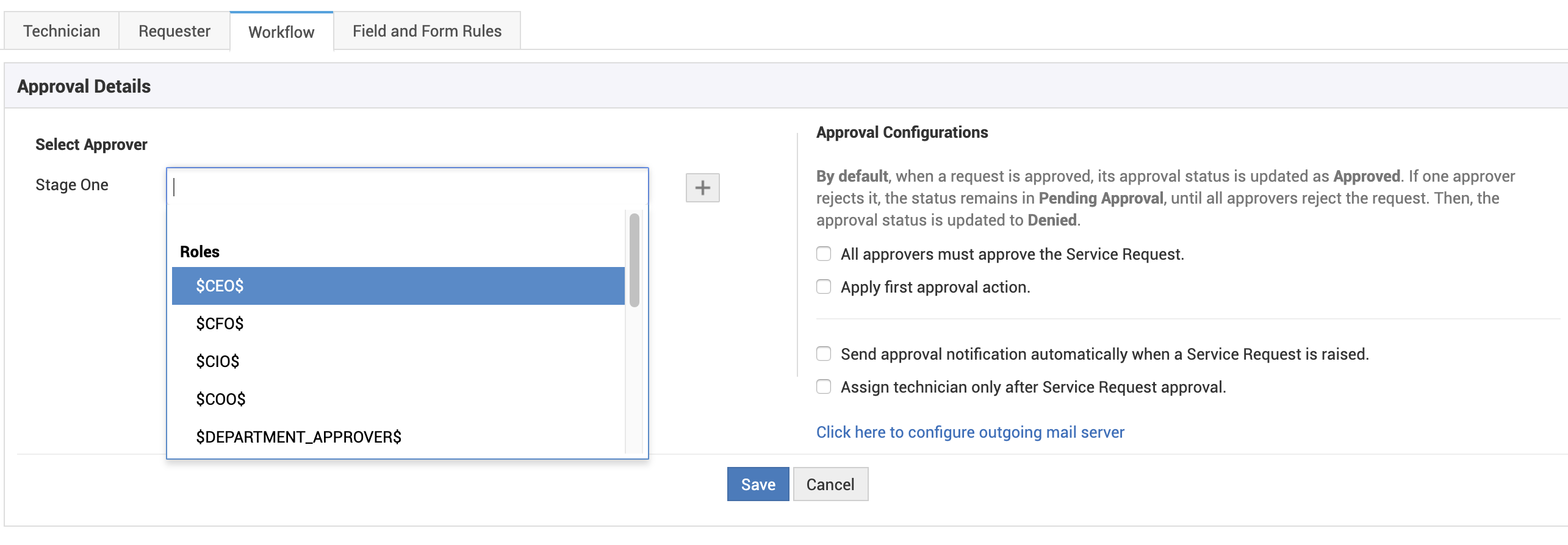
Task: Click into the Stage One approver search field
Action: coord(407,187)
